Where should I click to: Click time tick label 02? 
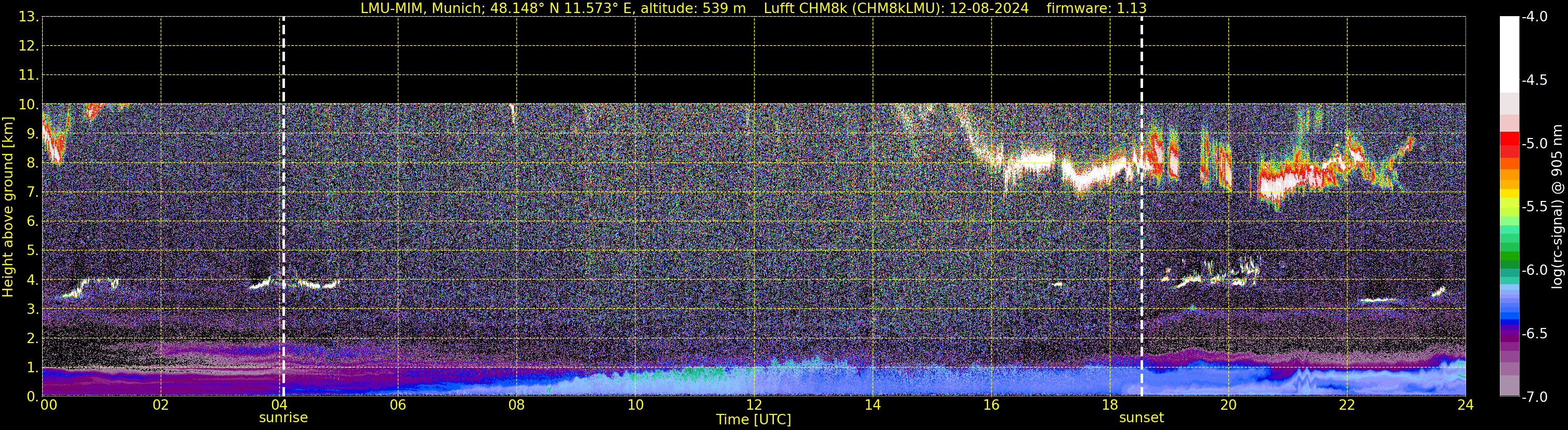point(161,405)
